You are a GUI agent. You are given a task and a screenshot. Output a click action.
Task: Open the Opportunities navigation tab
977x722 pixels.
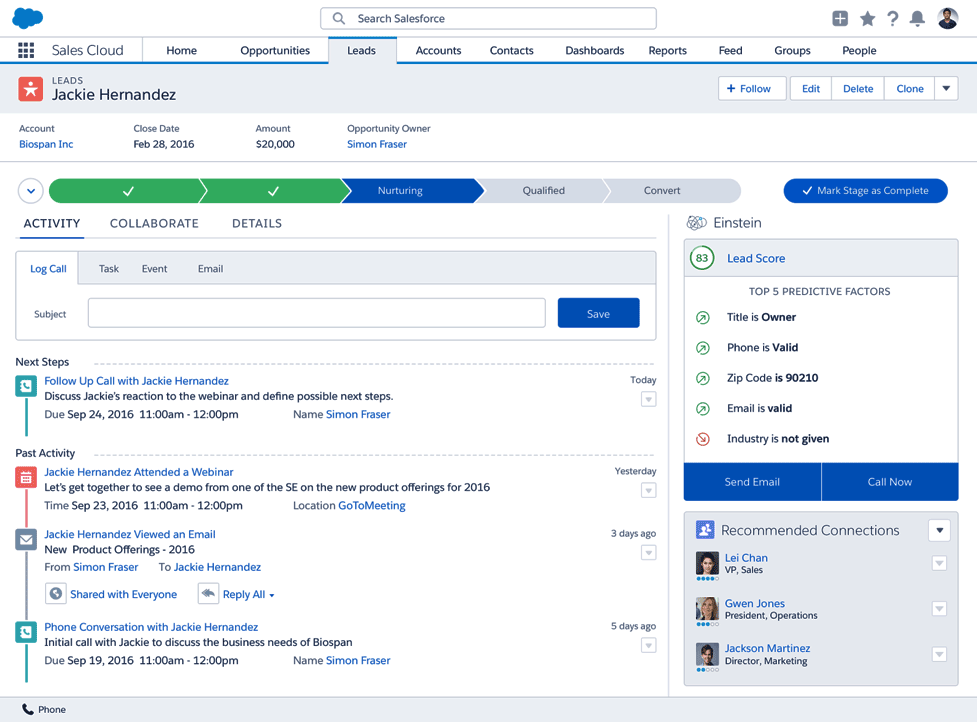point(275,51)
